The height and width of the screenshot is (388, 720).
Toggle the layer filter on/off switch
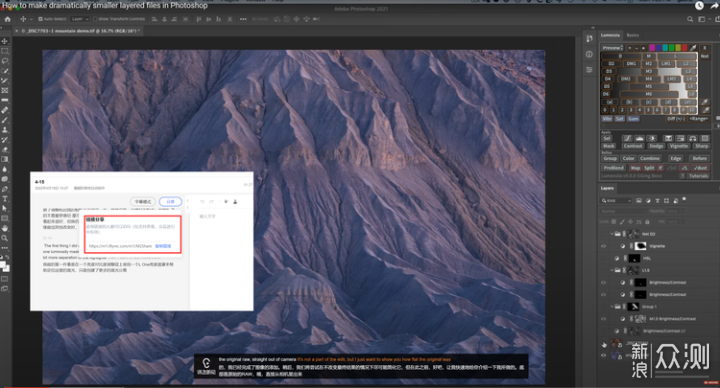pyautogui.click(x=684, y=199)
